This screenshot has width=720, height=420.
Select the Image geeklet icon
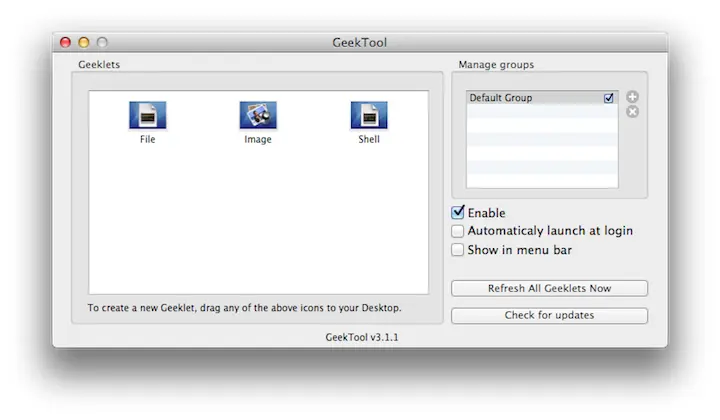258,115
